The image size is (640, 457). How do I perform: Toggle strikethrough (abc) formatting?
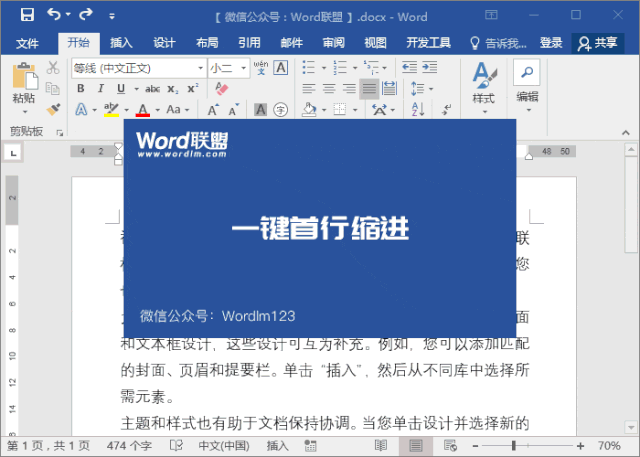point(152,89)
